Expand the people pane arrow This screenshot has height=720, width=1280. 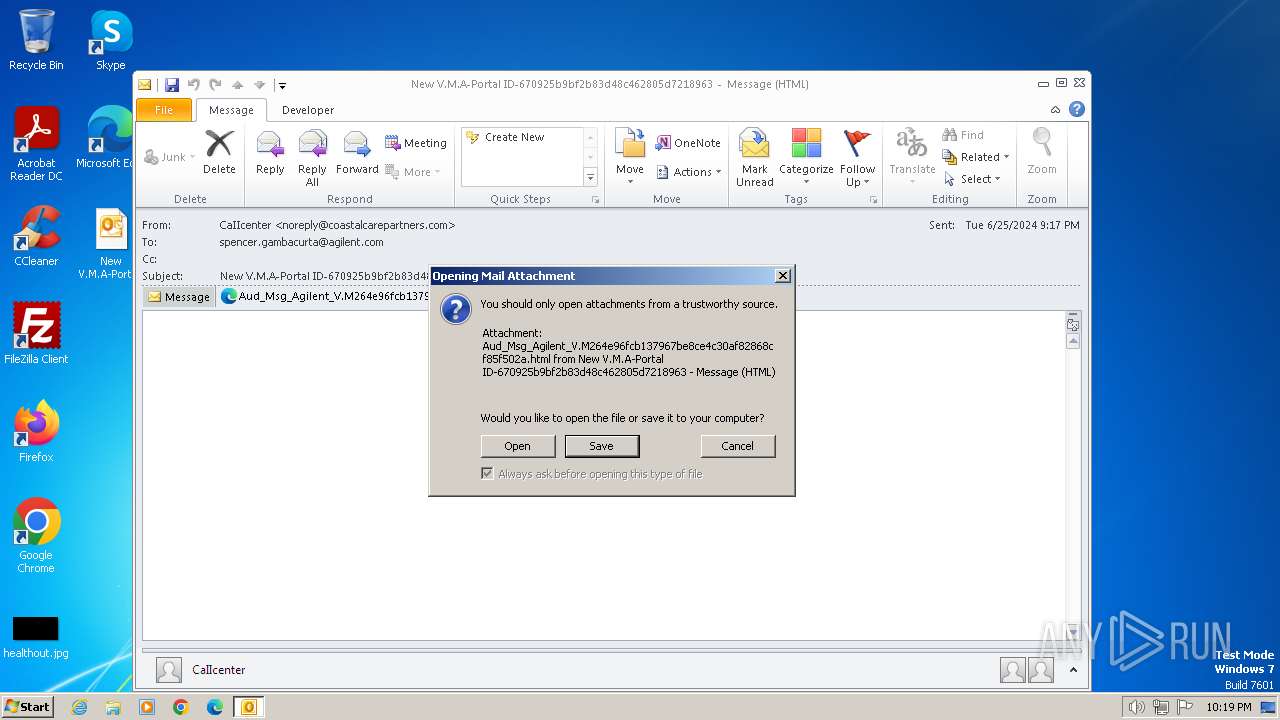1074,670
